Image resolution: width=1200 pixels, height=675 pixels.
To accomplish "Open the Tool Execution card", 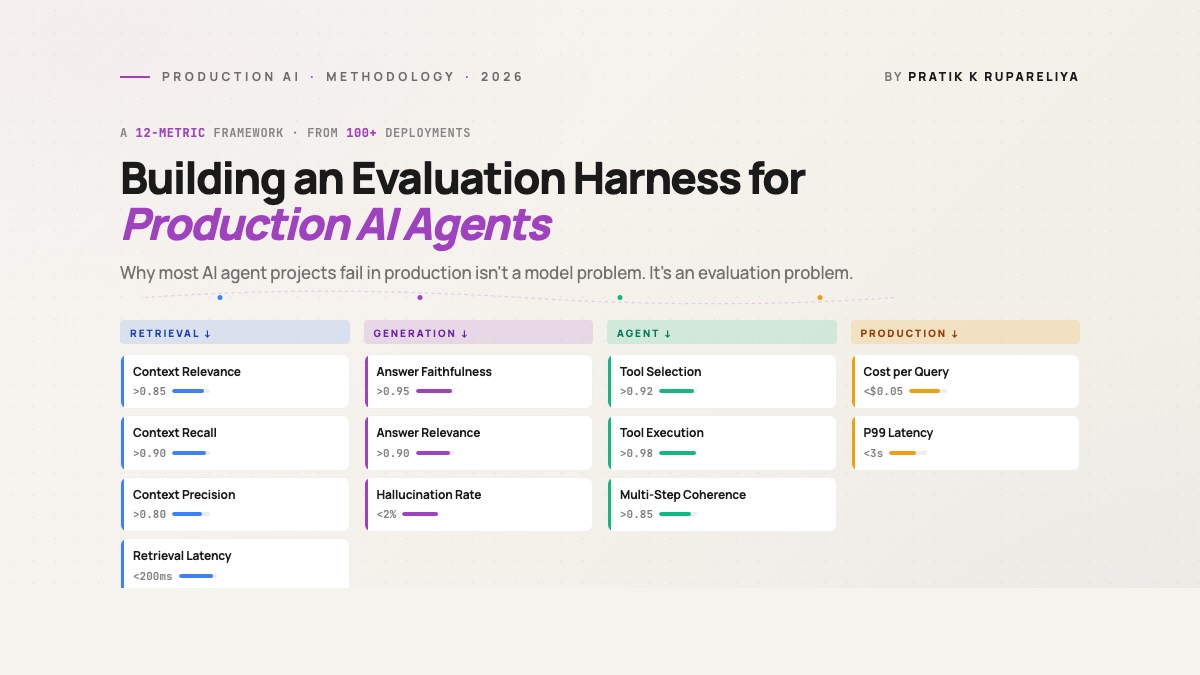I will (x=722, y=443).
